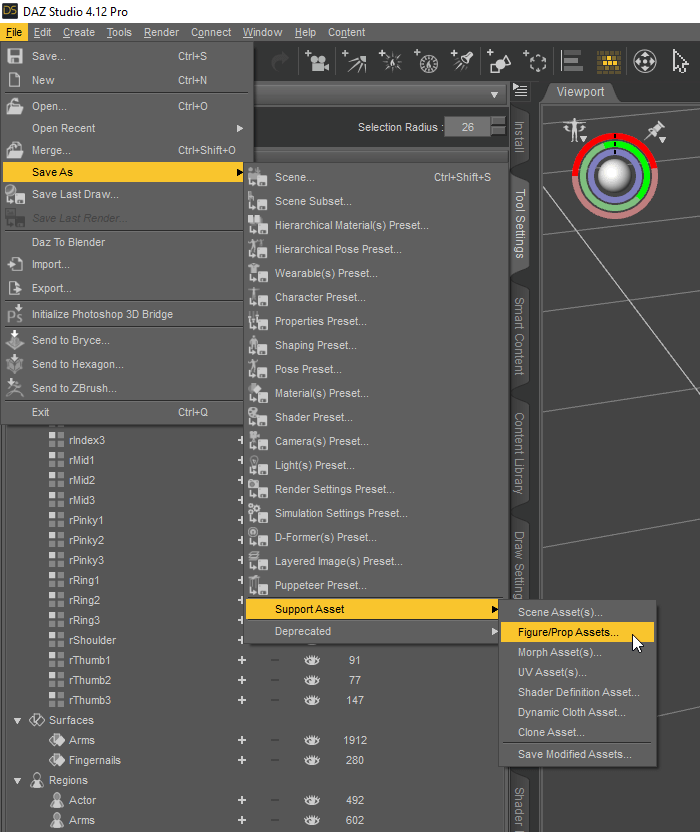Open the Support Asset submenu
Screen dimensions: 700x832
(x=372, y=609)
